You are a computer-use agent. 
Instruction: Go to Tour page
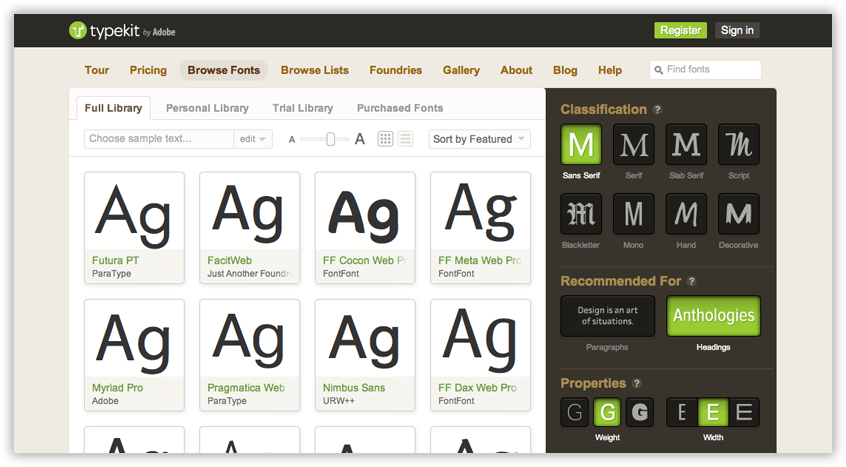(x=97, y=70)
